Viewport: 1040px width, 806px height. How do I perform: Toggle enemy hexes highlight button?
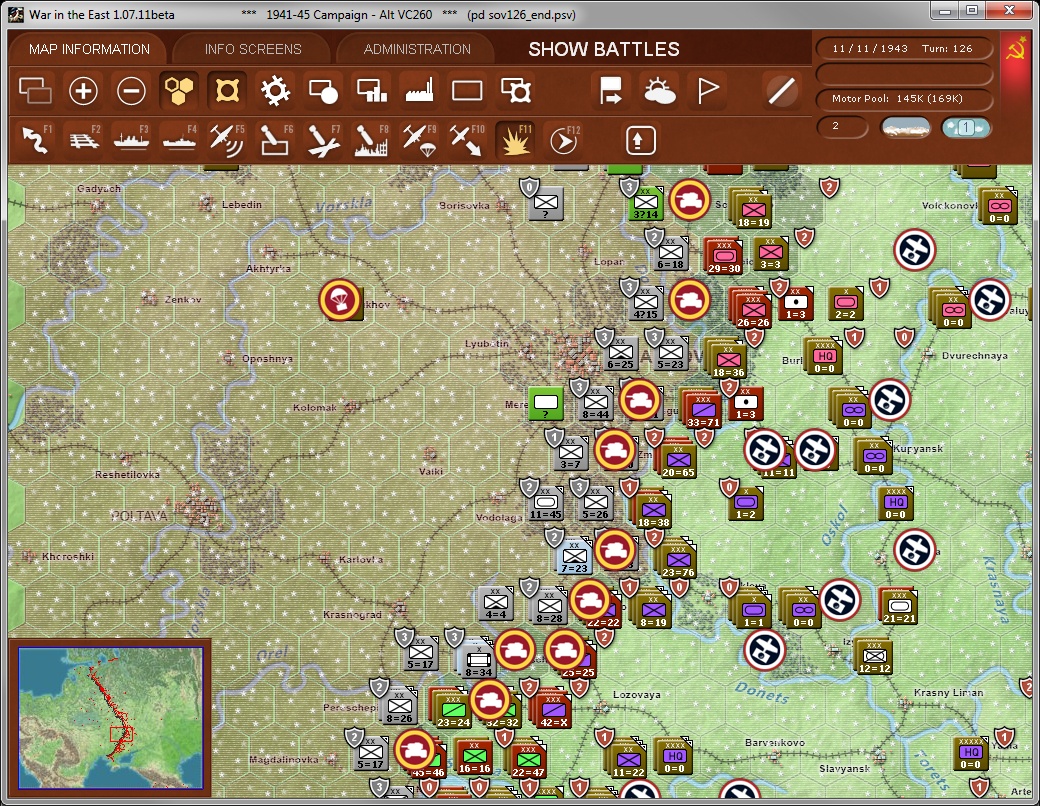click(227, 91)
